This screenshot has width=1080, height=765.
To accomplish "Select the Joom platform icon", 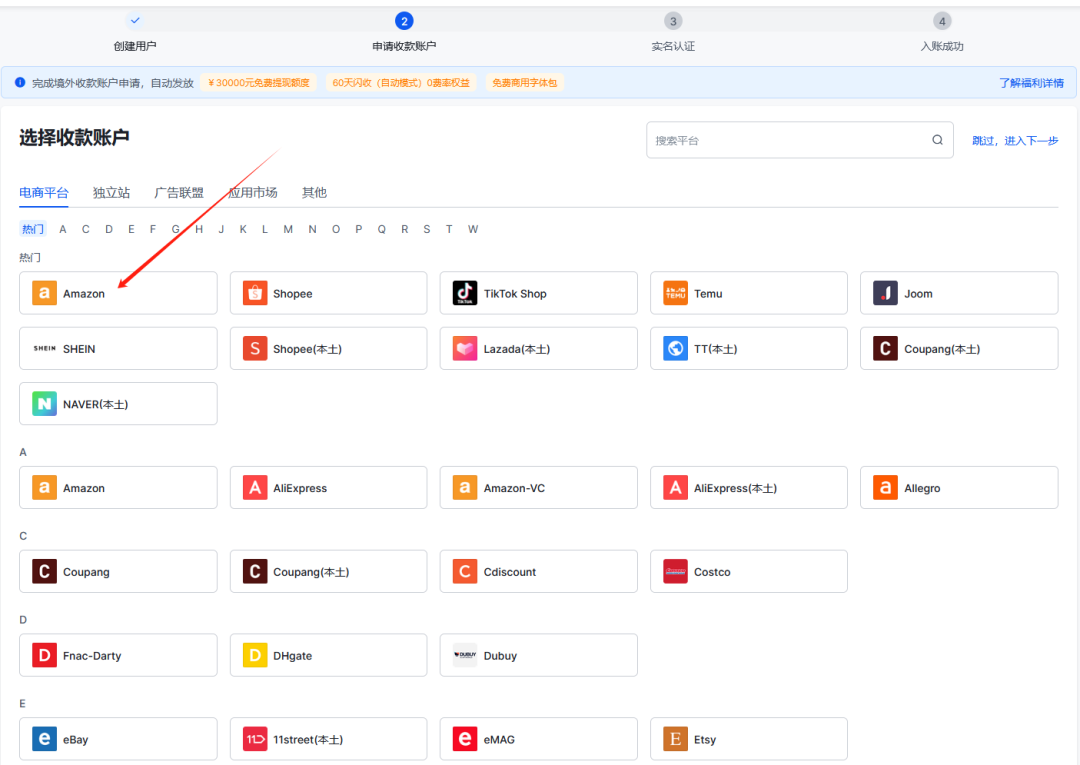I will click(886, 293).
